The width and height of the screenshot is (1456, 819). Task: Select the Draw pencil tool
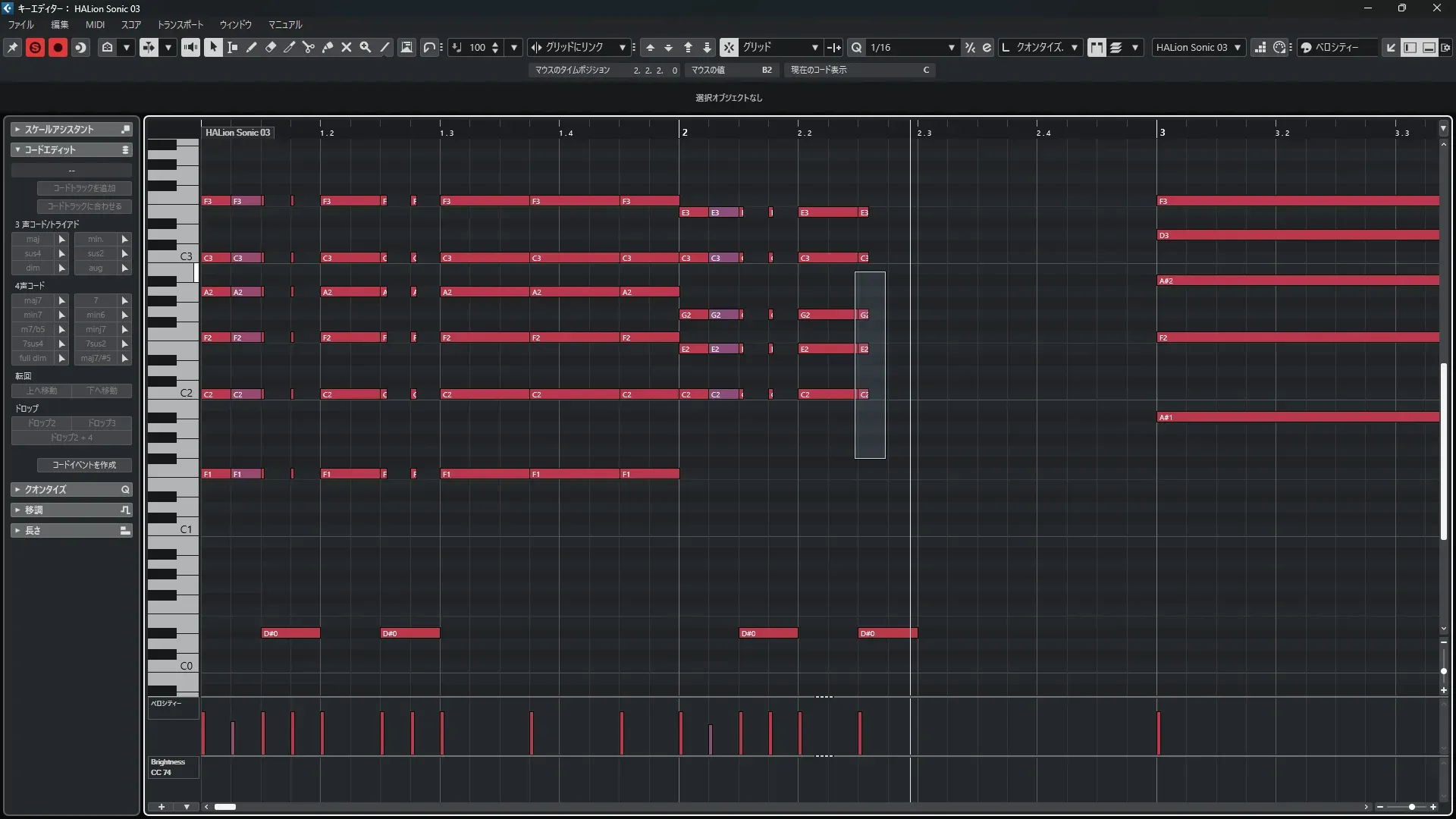pos(252,47)
